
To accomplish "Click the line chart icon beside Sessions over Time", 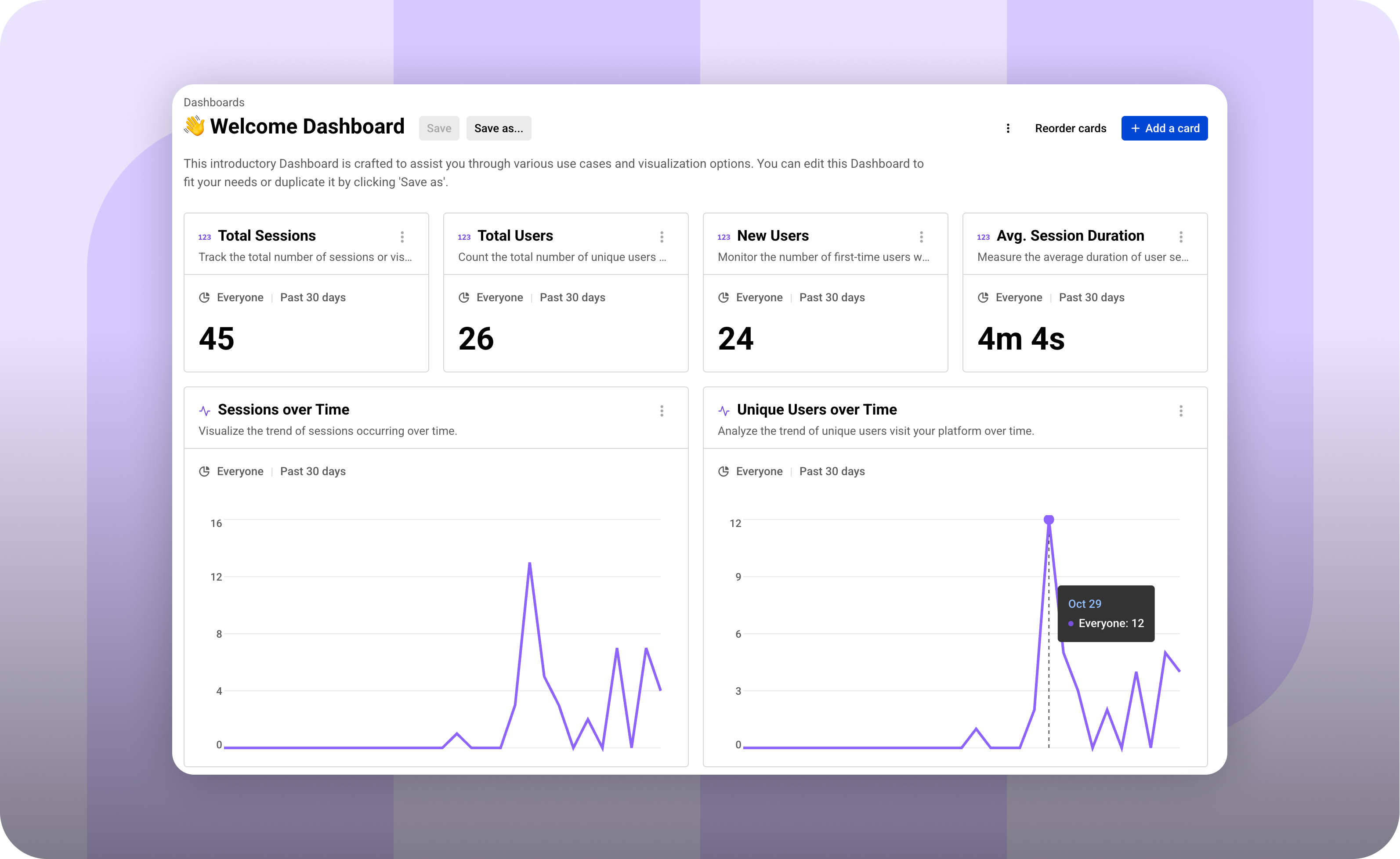I will click(205, 411).
